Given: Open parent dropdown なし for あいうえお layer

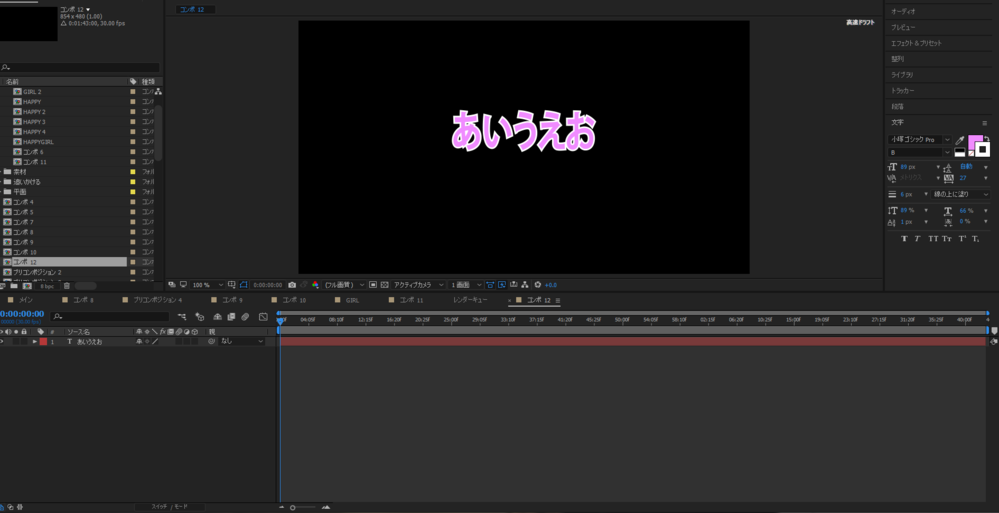Looking at the screenshot, I should (242, 342).
